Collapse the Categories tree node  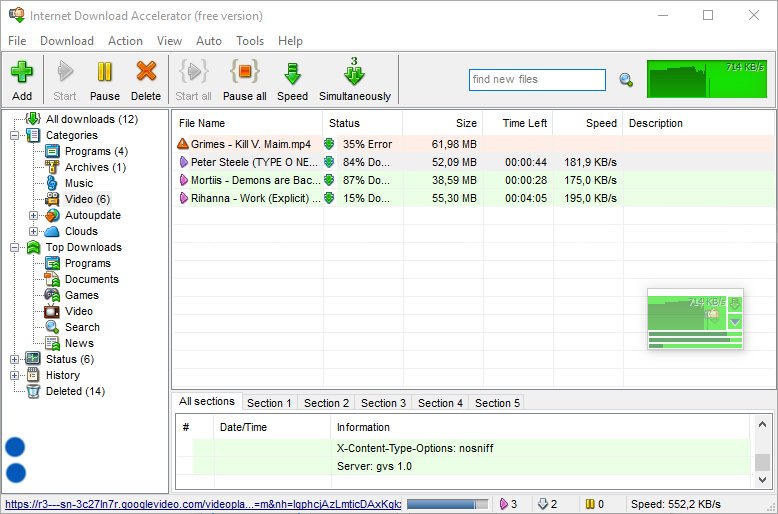[x=15, y=135]
